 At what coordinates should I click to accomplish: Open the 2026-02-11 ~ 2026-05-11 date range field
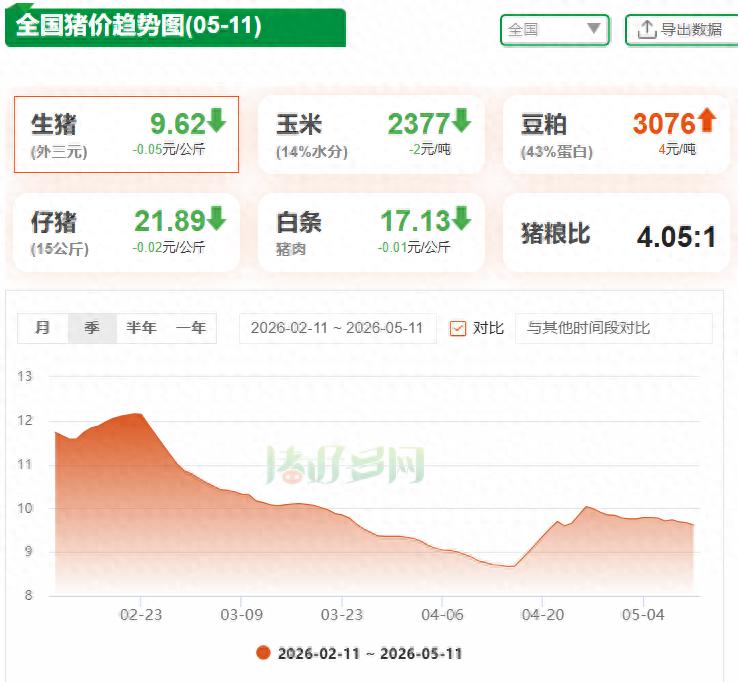click(337, 328)
